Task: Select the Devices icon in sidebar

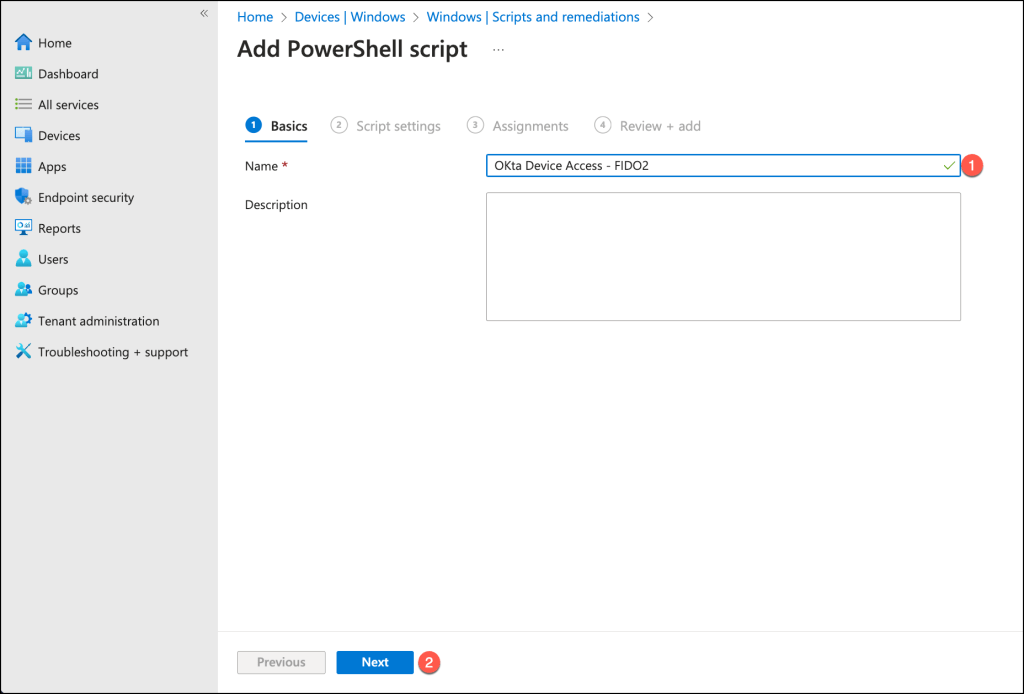Action: 24,136
